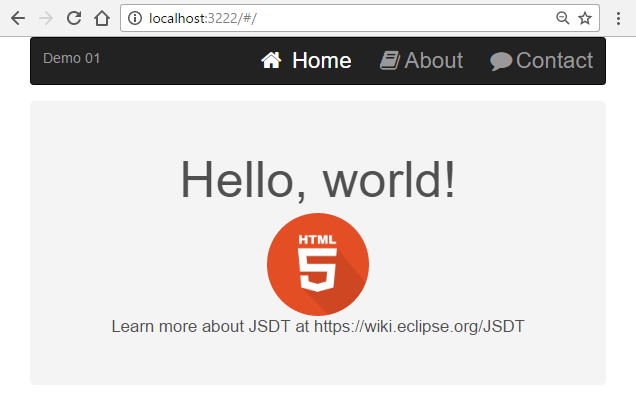Click the book icon beside About
636x411 pixels.
pyautogui.click(x=390, y=60)
